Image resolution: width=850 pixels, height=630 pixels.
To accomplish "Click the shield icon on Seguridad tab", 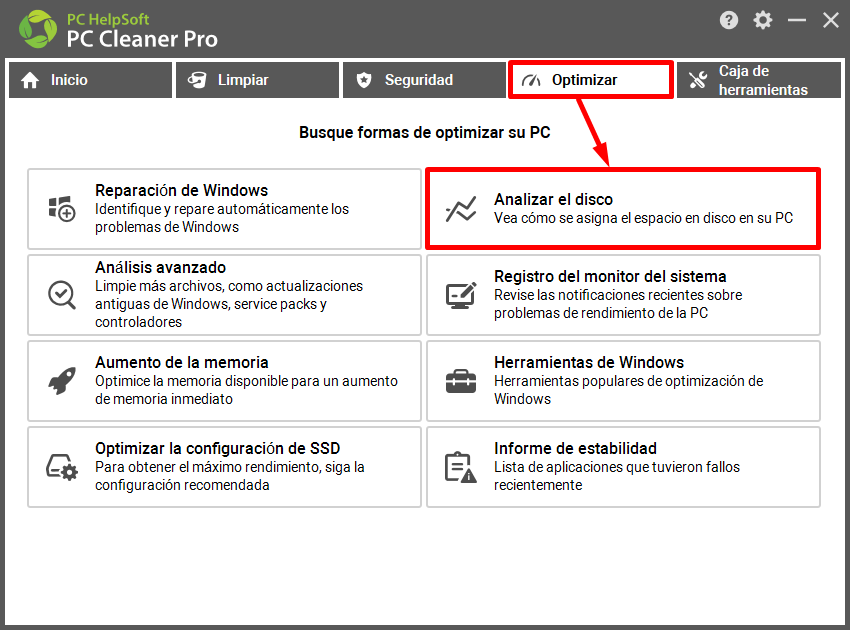I will click(x=364, y=80).
